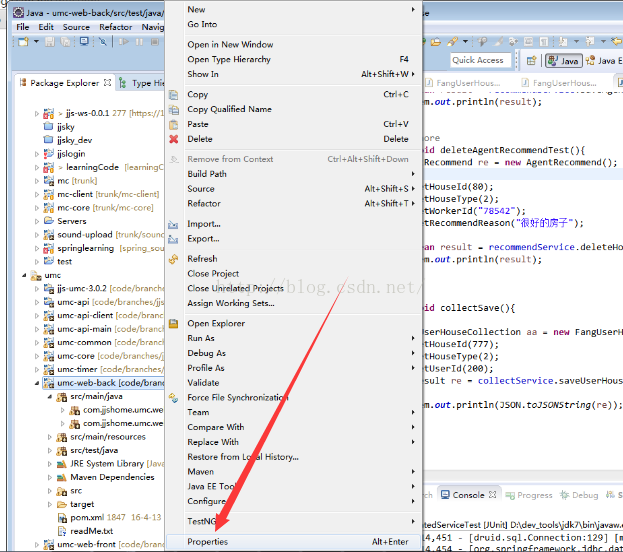Click the Save toolbar icon
Screen dimensions: 623x552
tap(50, 41)
